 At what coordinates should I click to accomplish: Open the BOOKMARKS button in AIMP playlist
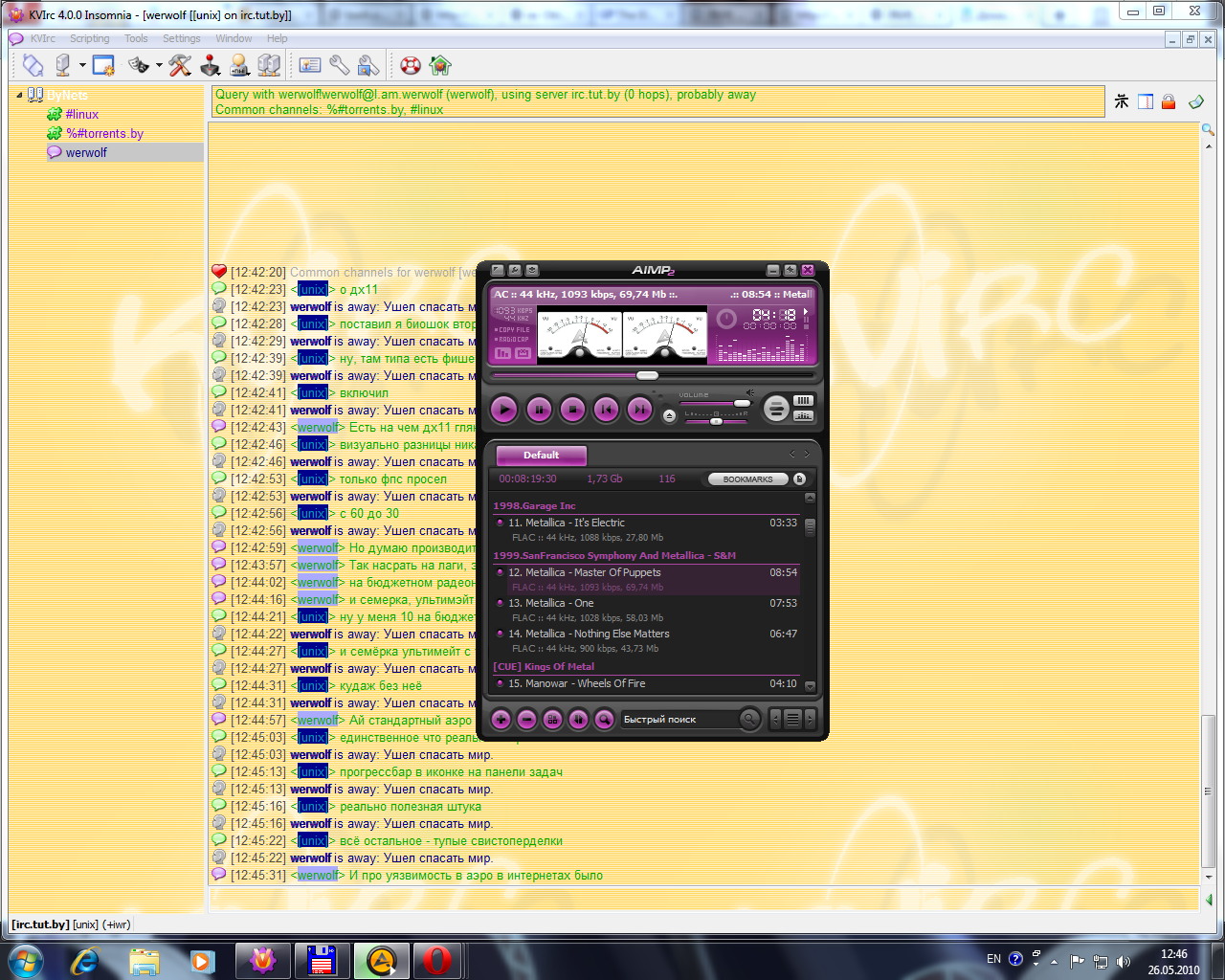pyautogui.click(x=747, y=479)
